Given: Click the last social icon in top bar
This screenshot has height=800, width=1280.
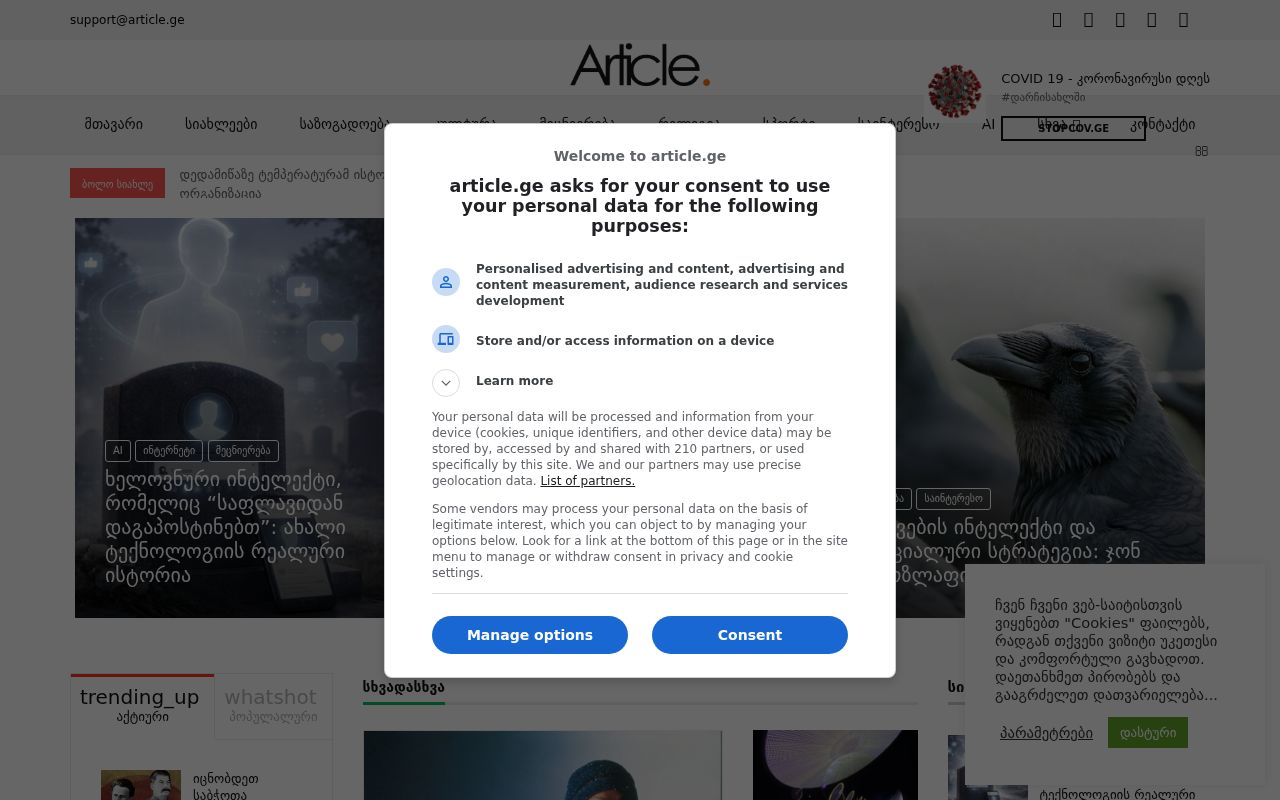Looking at the screenshot, I should (x=1184, y=20).
